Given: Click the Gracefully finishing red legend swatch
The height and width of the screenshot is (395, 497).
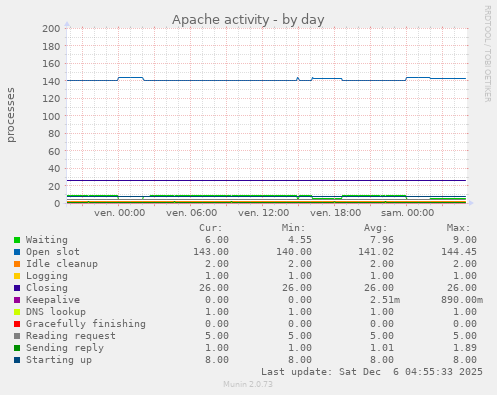Looking at the screenshot, I should click(x=17, y=324).
